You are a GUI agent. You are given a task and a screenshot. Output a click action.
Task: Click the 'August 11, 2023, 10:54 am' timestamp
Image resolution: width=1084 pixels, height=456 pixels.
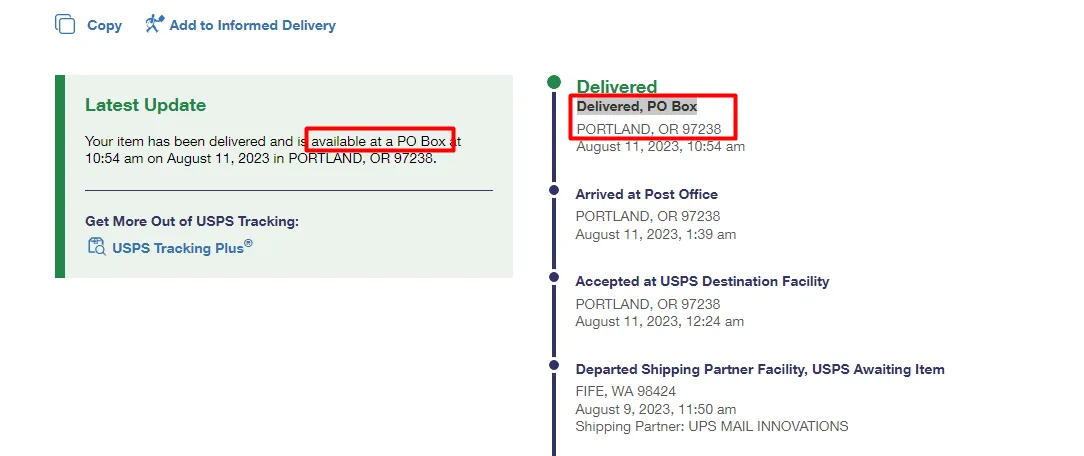pos(660,147)
